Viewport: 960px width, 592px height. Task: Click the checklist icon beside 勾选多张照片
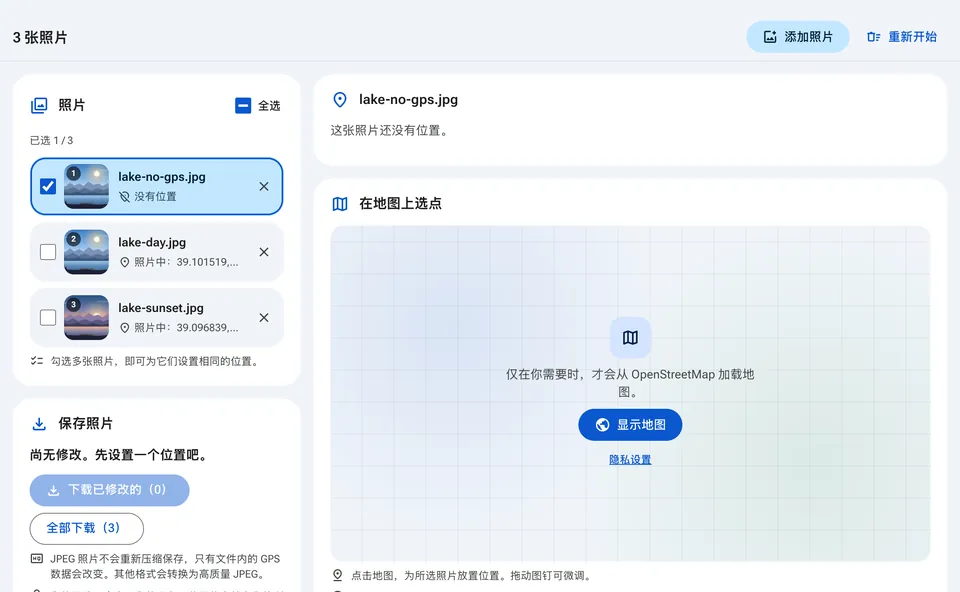pos(37,361)
